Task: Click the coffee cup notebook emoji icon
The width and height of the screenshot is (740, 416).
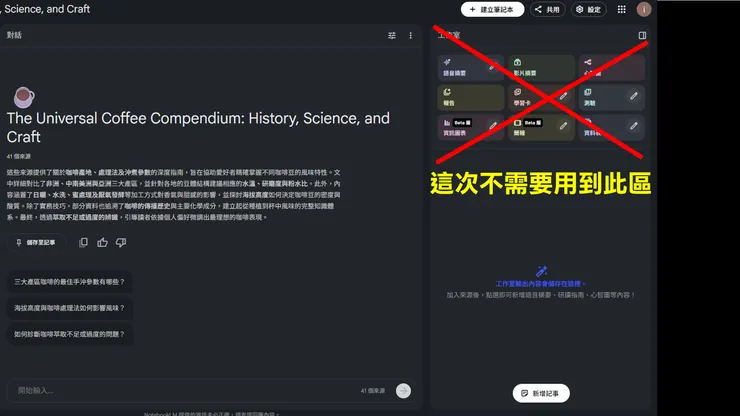Action: (24, 97)
